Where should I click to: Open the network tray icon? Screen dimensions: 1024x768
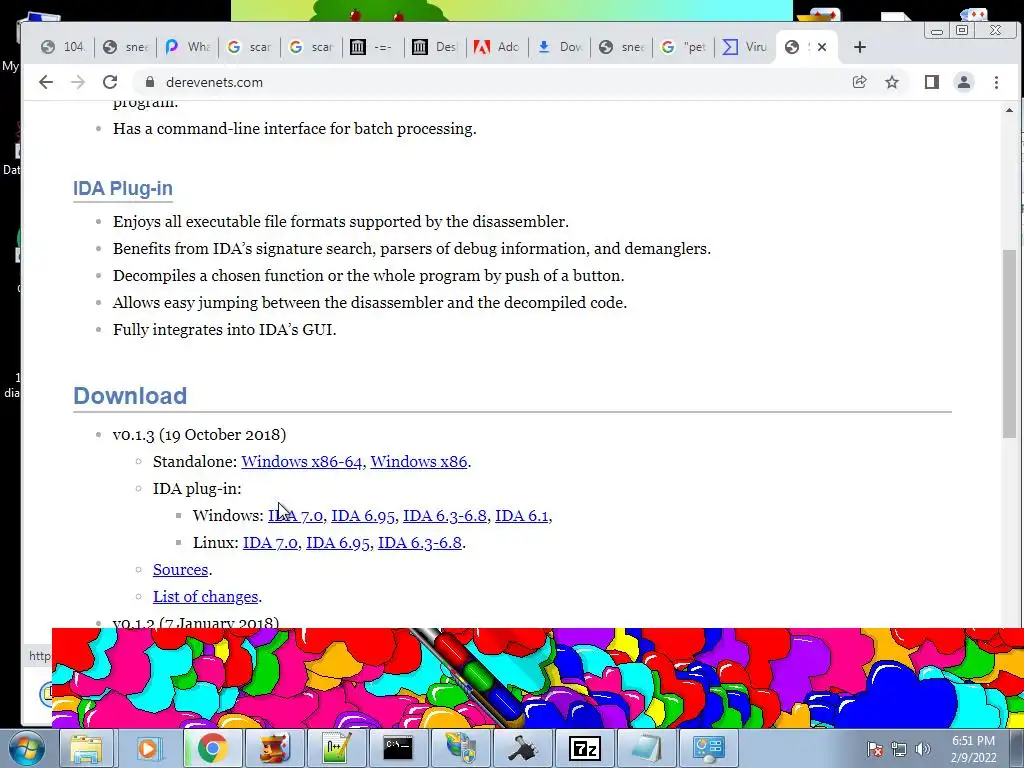tap(899, 749)
